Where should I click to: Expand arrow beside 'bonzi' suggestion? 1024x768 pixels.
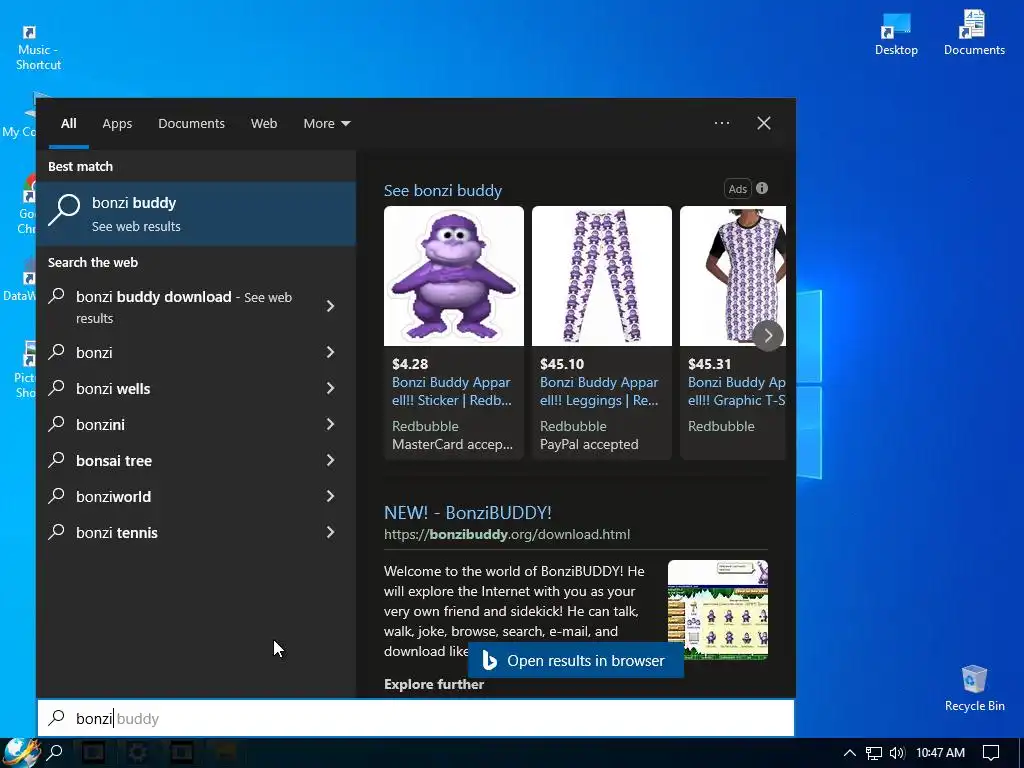(x=330, y=352)
